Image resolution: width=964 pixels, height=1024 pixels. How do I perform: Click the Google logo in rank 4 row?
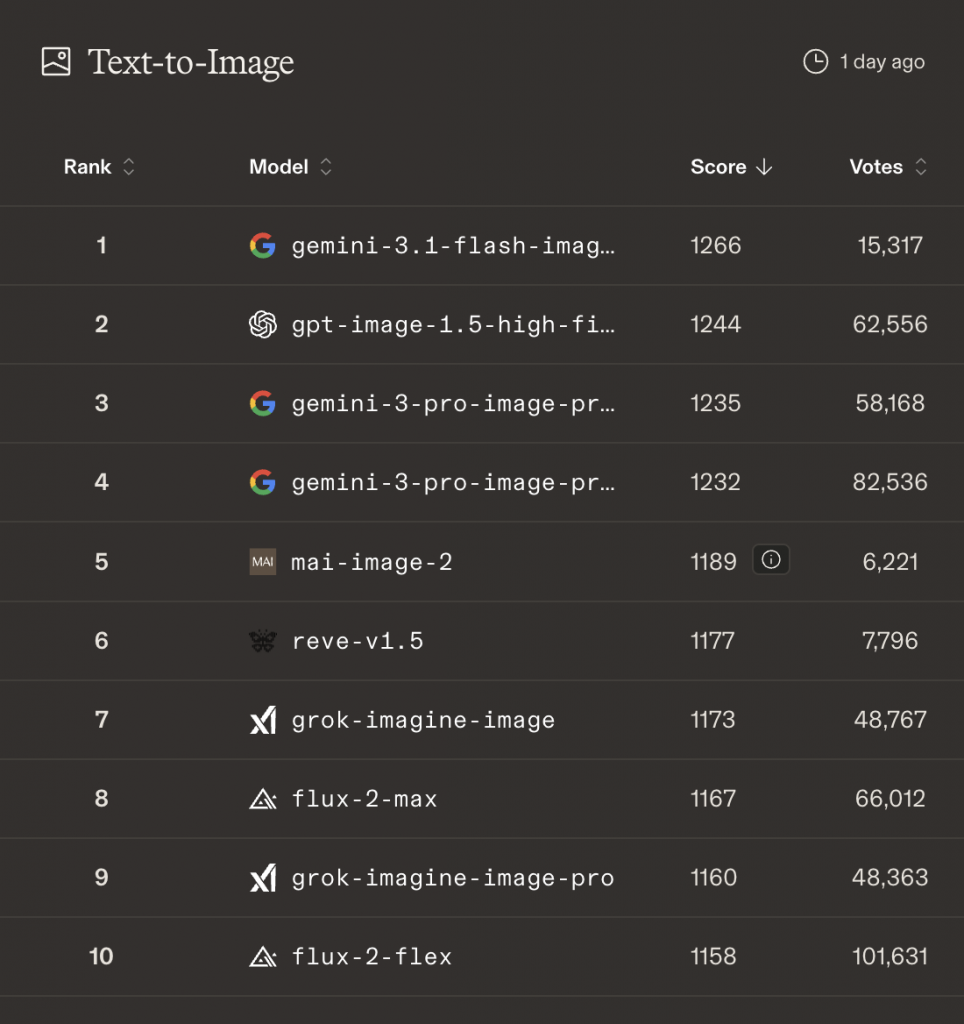[x=262, y=483]
